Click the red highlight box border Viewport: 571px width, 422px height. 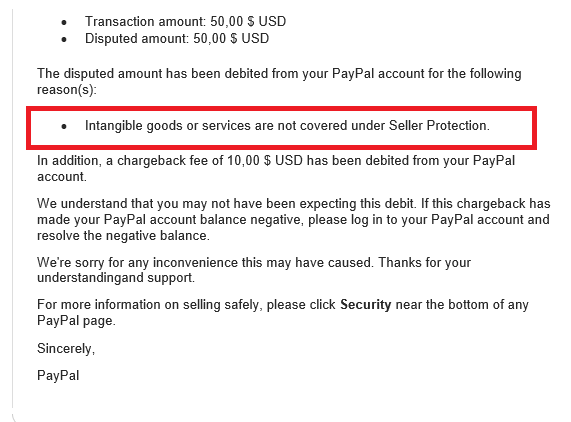tap(281, 109)
